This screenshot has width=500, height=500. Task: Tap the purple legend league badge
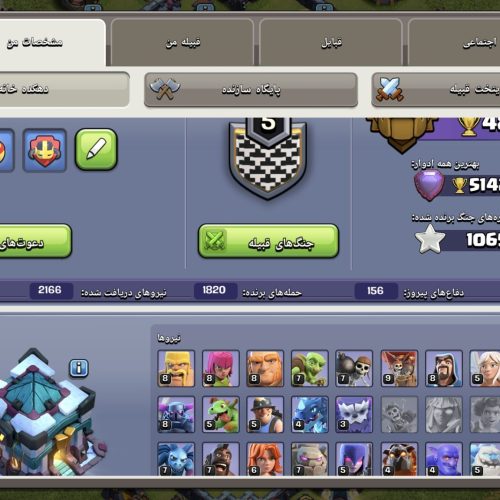pyautogui.click(x=429, y=185)
